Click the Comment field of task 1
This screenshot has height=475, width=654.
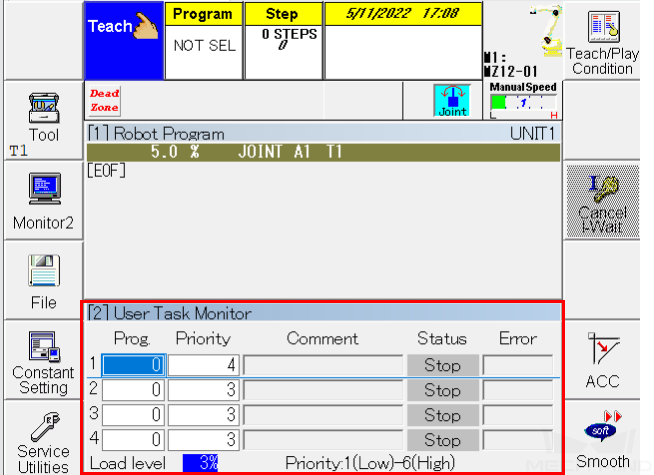pyautogui.click(x=323, y=365)
